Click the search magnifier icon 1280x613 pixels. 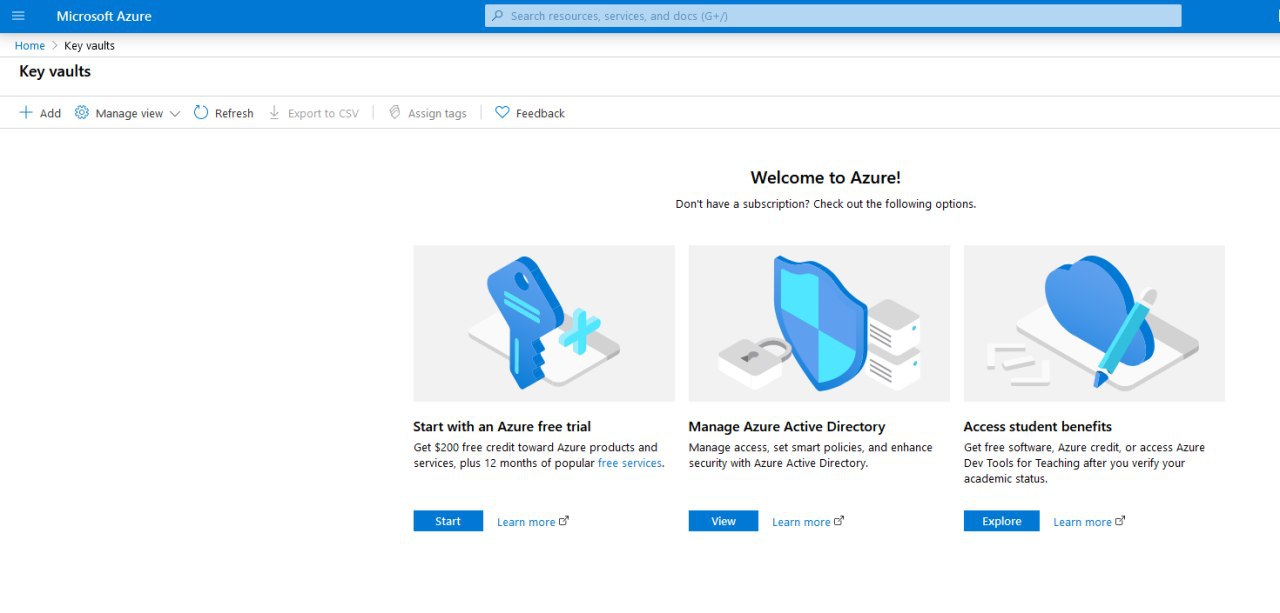497,16
